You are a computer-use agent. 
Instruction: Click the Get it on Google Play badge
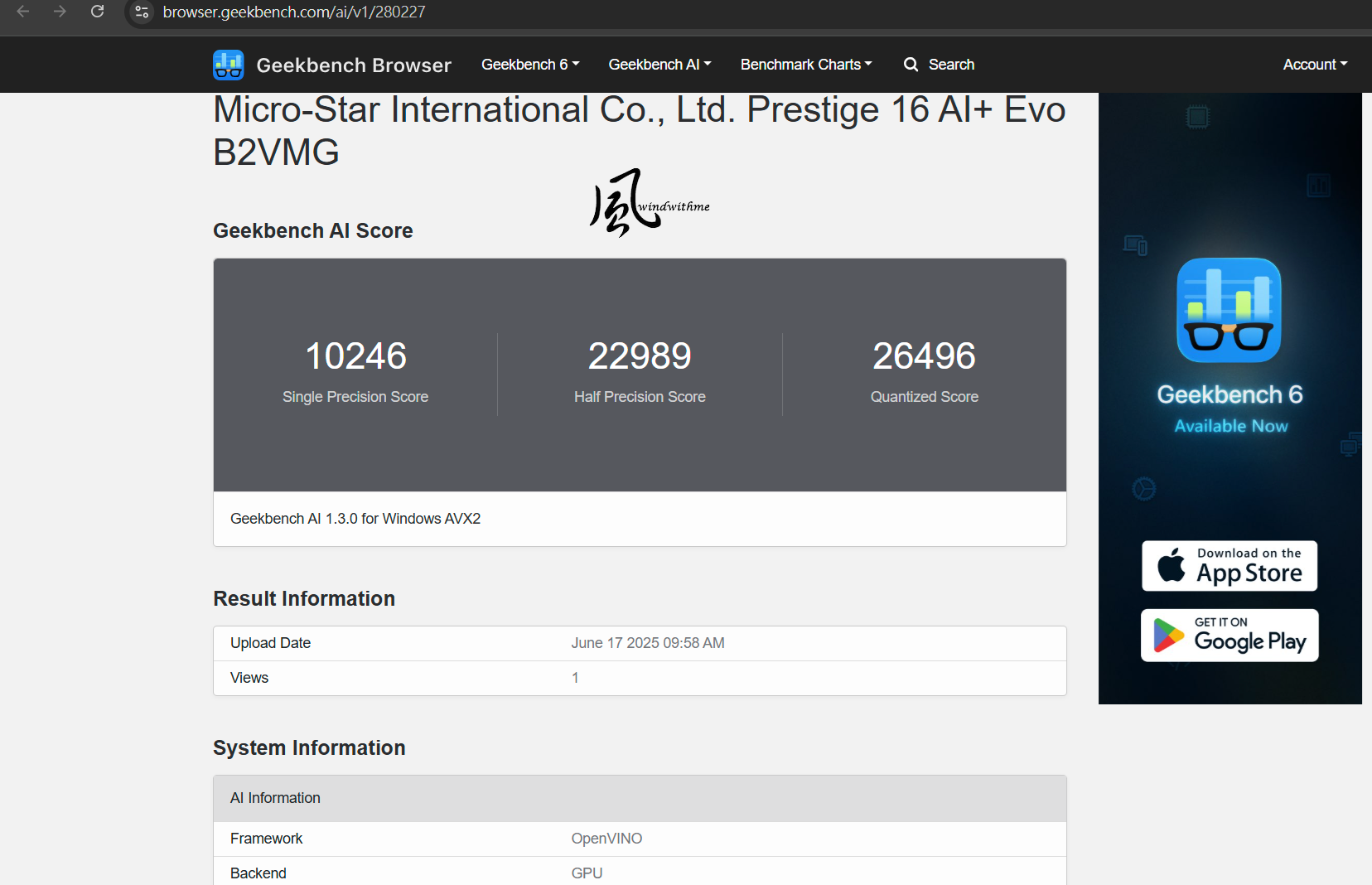point(1229,636)
